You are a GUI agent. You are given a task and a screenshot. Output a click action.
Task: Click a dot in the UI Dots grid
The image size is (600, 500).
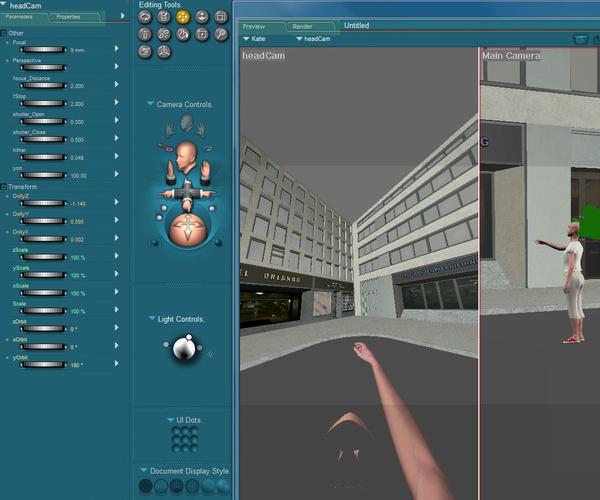pyautogui.click(x=185, y=439)
